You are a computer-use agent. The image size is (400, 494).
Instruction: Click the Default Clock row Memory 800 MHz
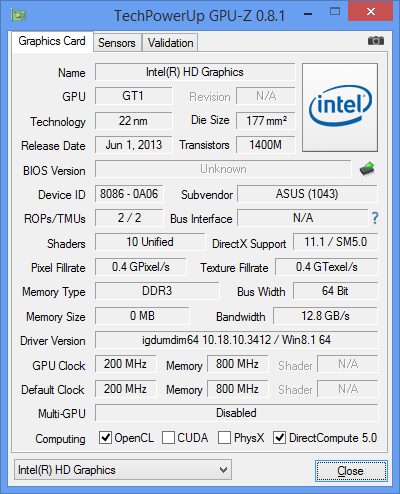pyautogui.click(x=237, y=389)
